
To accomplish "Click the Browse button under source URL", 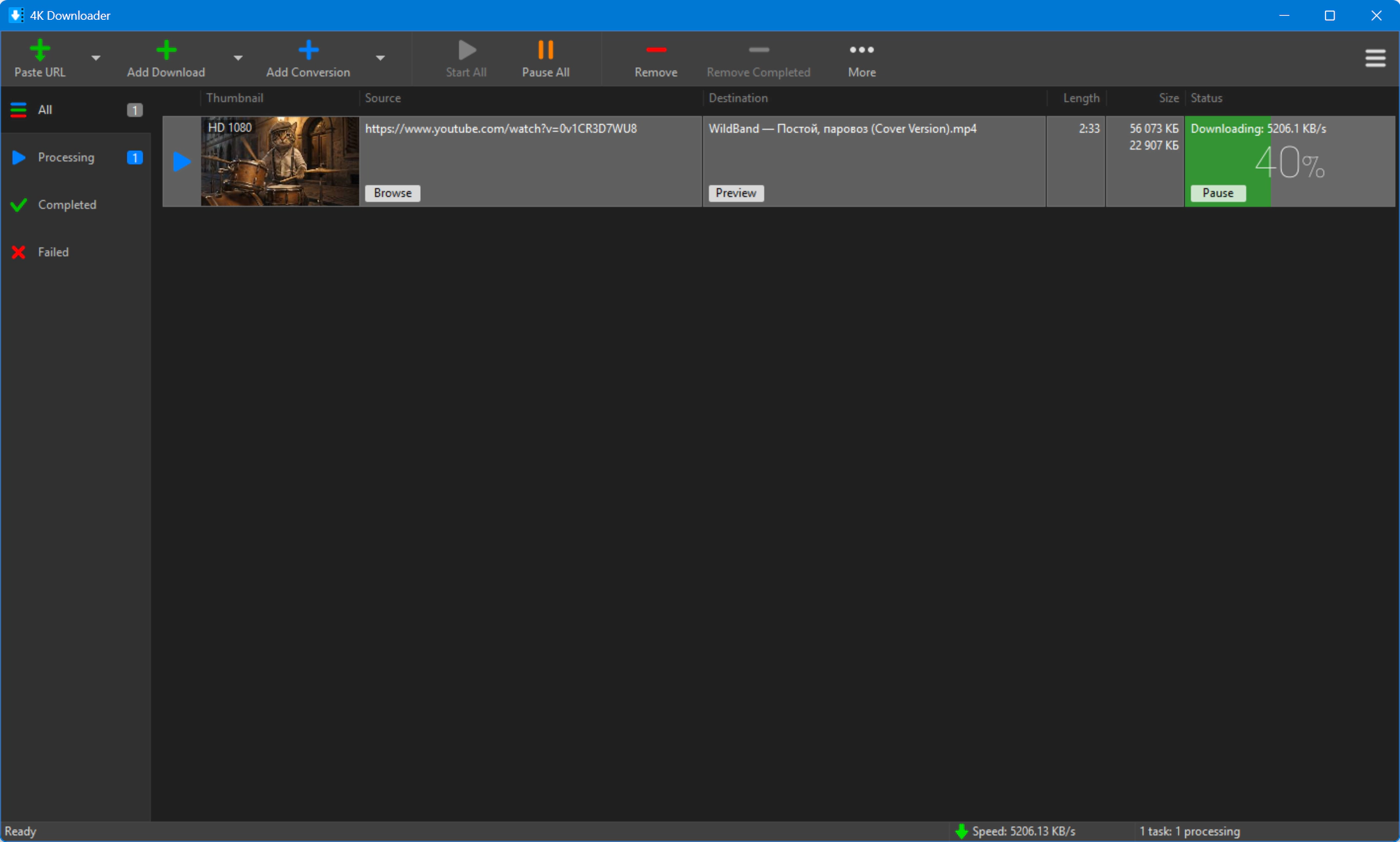I will click(392, 193).
